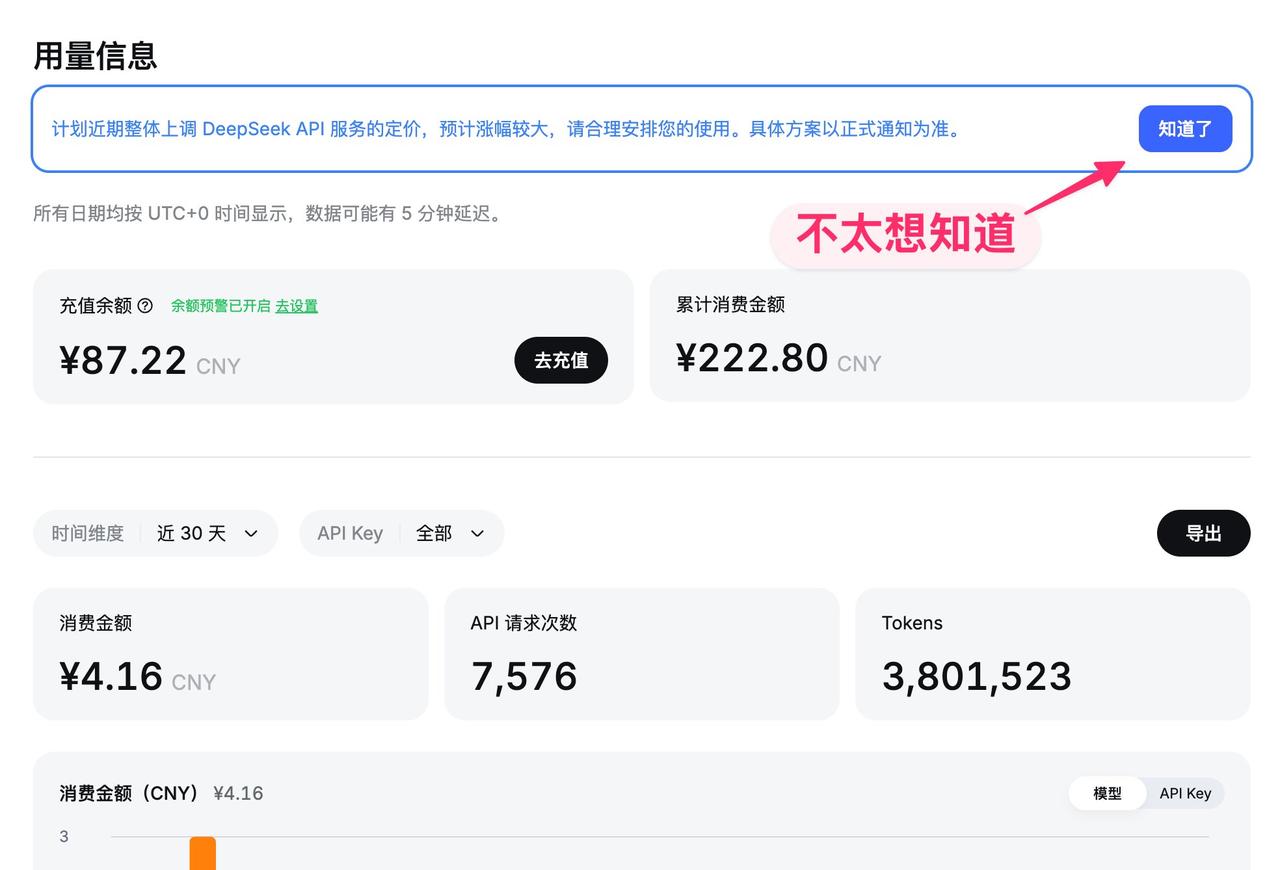The width and height of the screenshot is (1280, 870).
Task: Click the API 请求次数 label
Action: 524,623
